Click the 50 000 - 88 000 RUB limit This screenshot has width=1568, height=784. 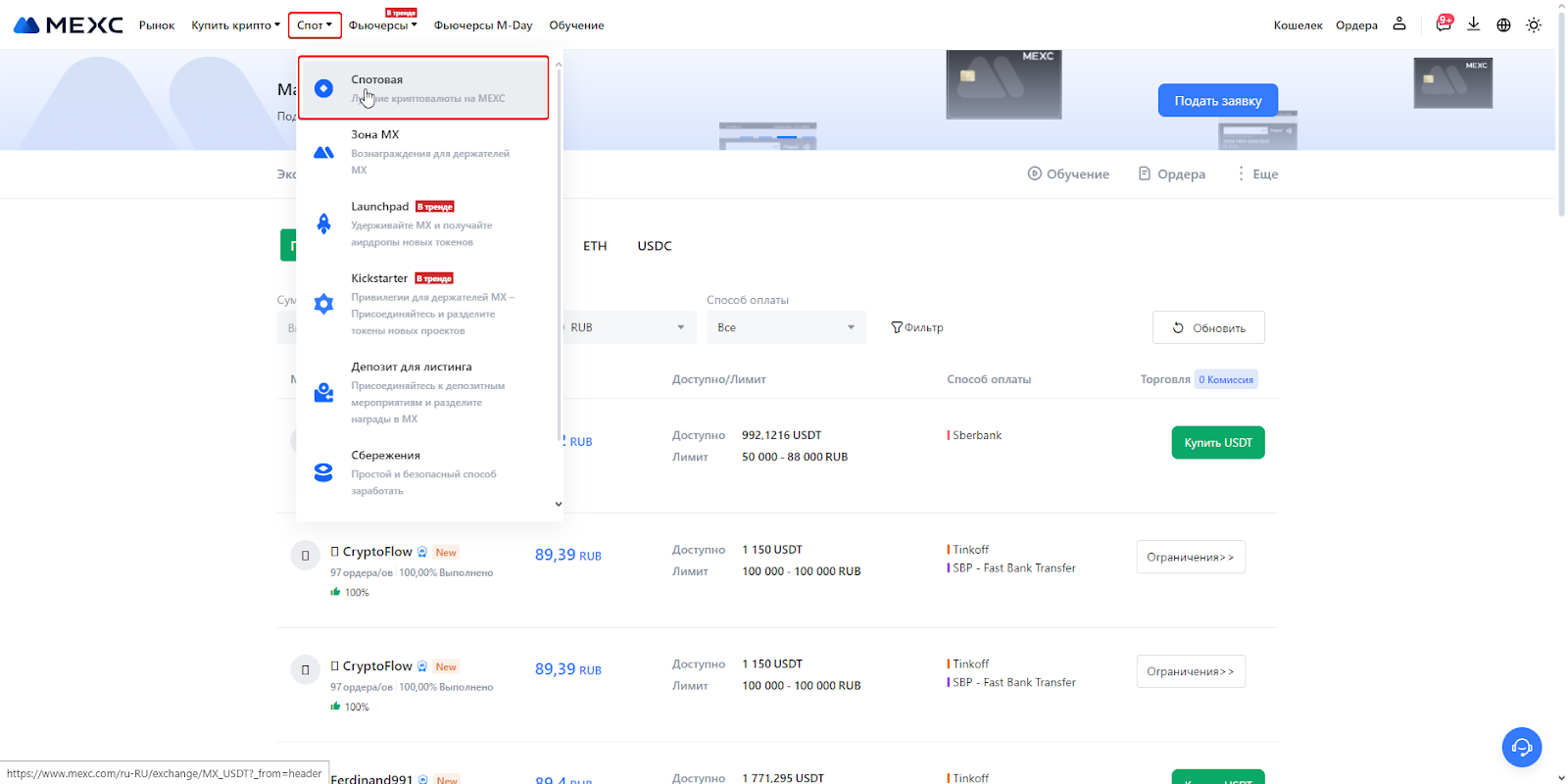(795, 457)
